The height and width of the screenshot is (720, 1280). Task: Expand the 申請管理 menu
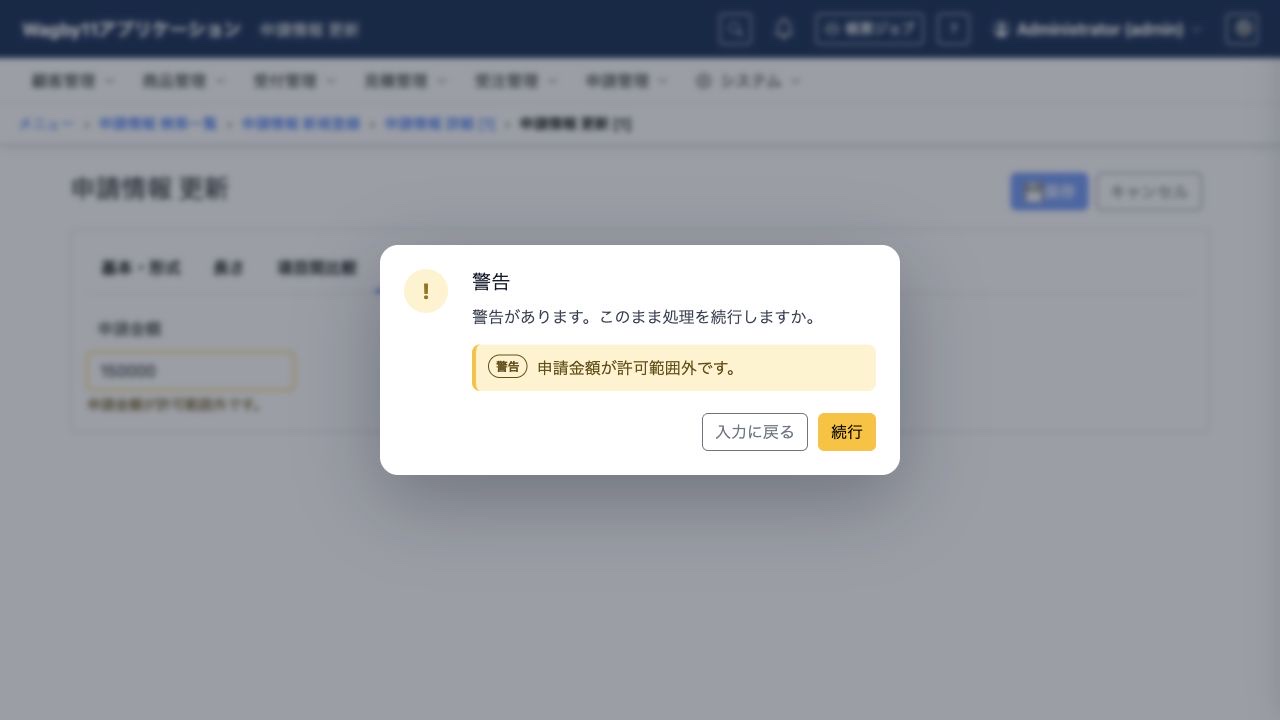pos(628,81)
